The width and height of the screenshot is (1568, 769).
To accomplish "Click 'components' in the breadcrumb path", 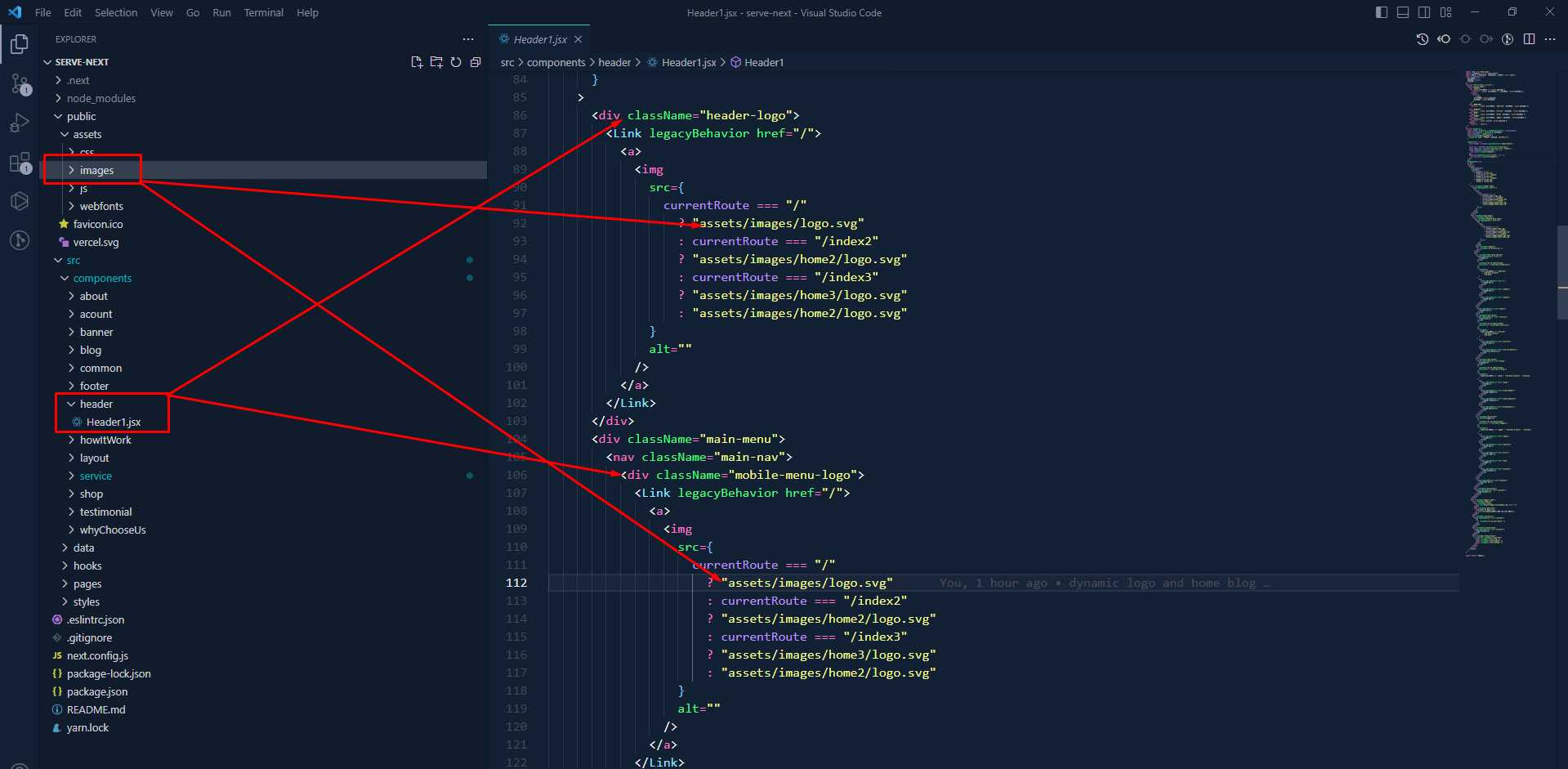I will 556,62.
